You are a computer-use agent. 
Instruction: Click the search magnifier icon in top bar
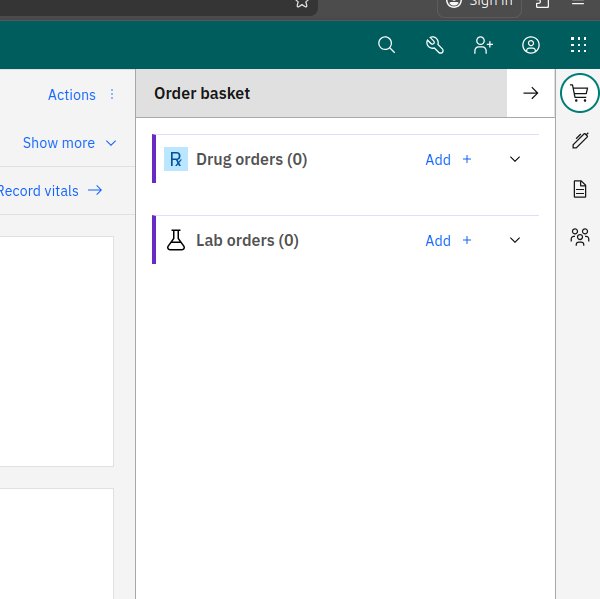[386, 45]
